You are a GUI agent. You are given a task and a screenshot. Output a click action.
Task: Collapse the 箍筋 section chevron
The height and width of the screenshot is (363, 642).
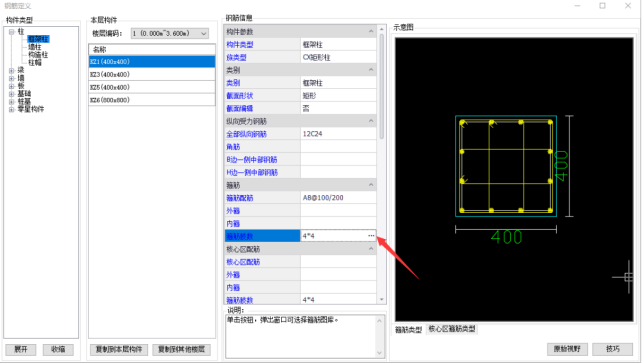371,185
